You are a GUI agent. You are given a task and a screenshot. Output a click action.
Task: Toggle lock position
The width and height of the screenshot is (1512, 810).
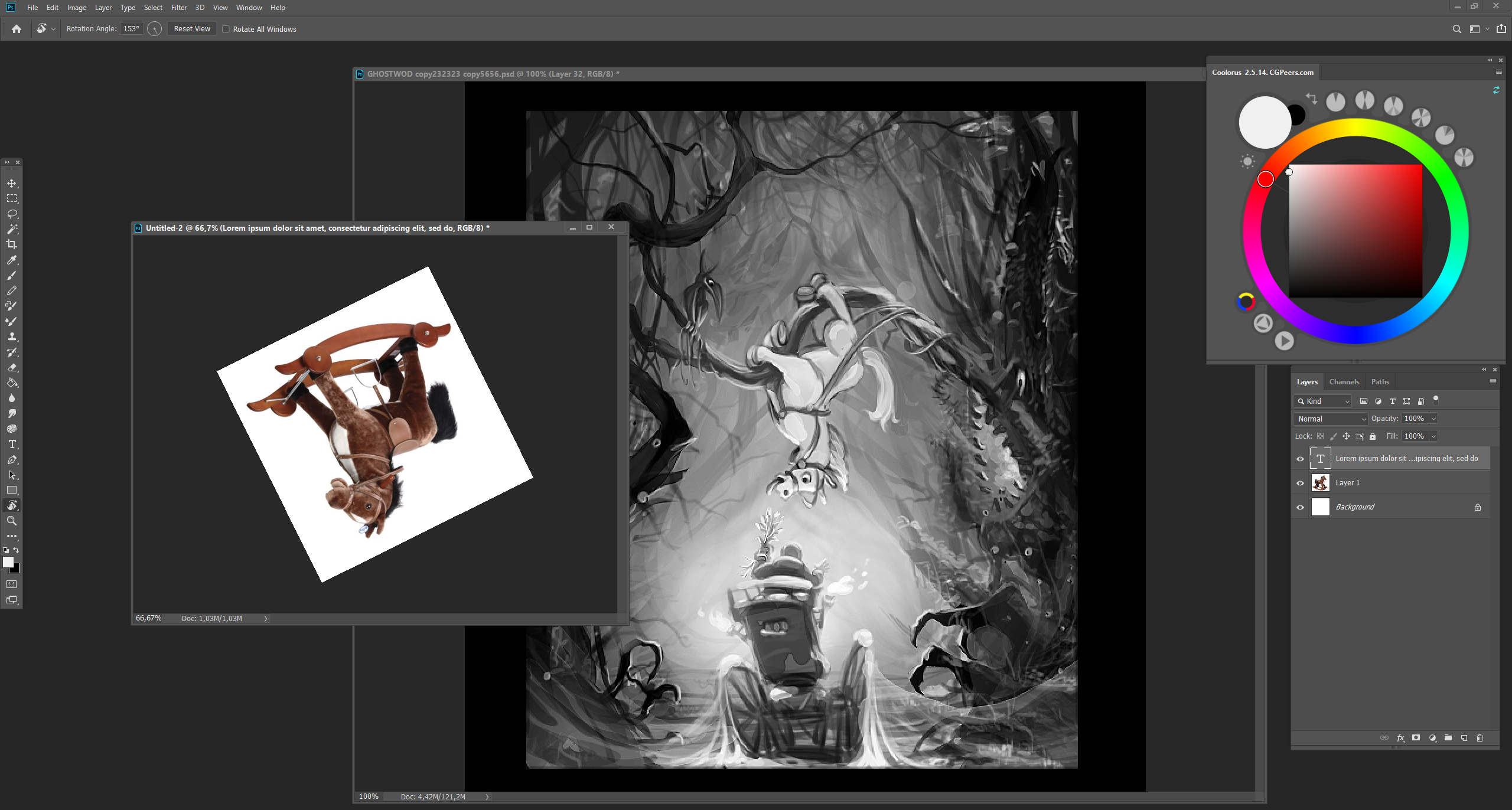(1346, 436)
